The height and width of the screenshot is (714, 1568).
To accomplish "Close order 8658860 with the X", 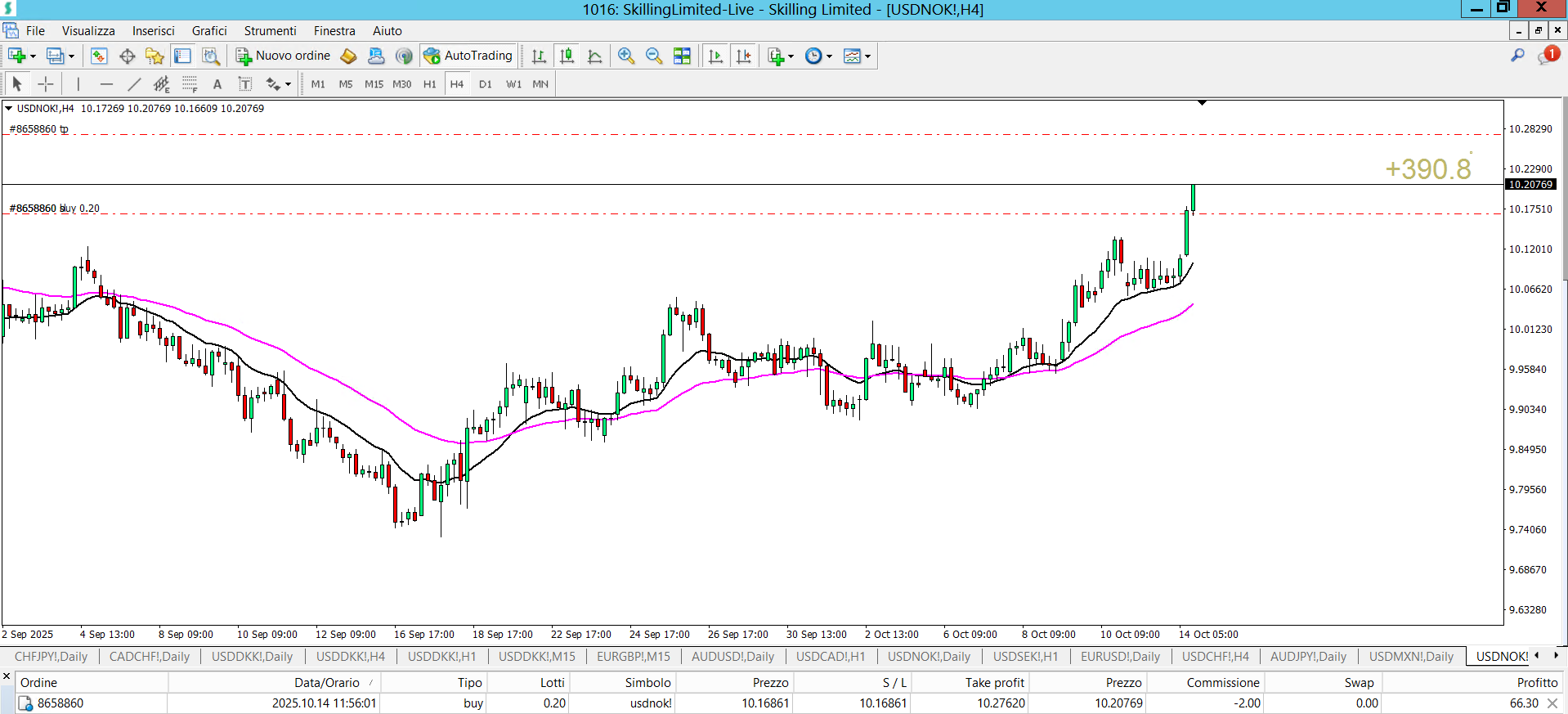I will pyautogui.click(x=1552, y=703).
